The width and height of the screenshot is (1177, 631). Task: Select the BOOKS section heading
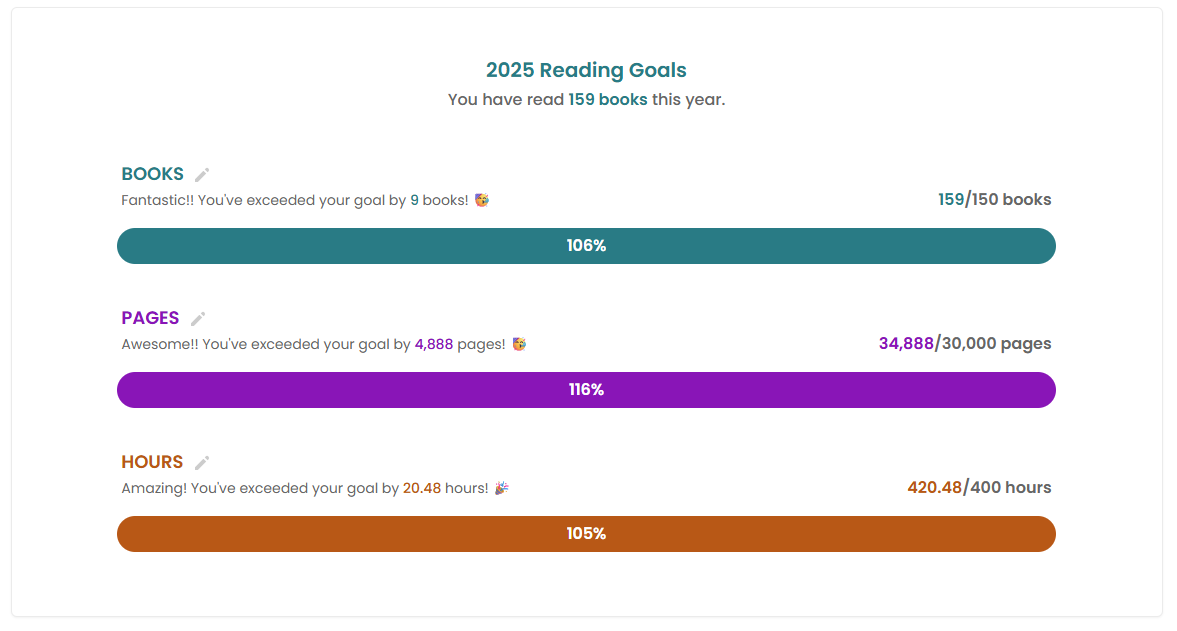(x=152, y=175)
